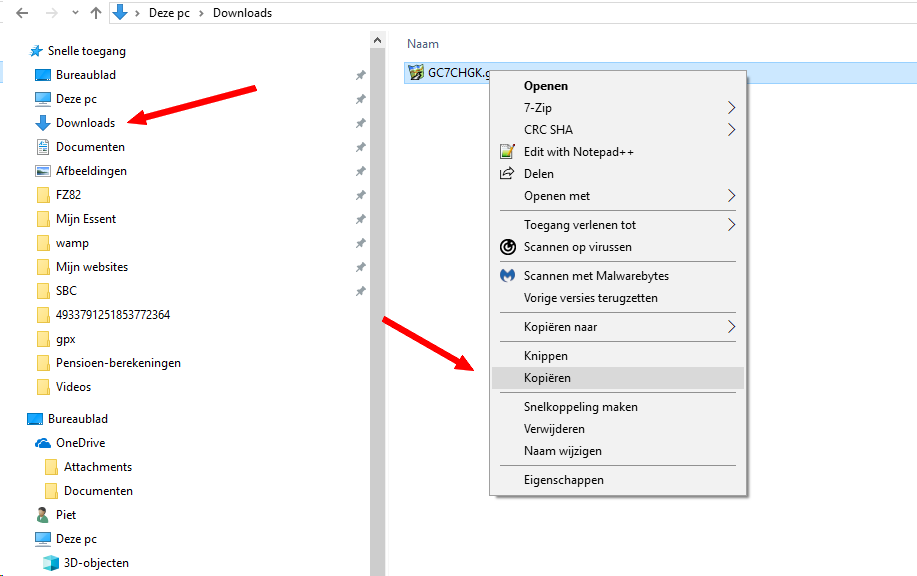
Task: Open the Downloads folder in sidebar
Action: (85, 123)
